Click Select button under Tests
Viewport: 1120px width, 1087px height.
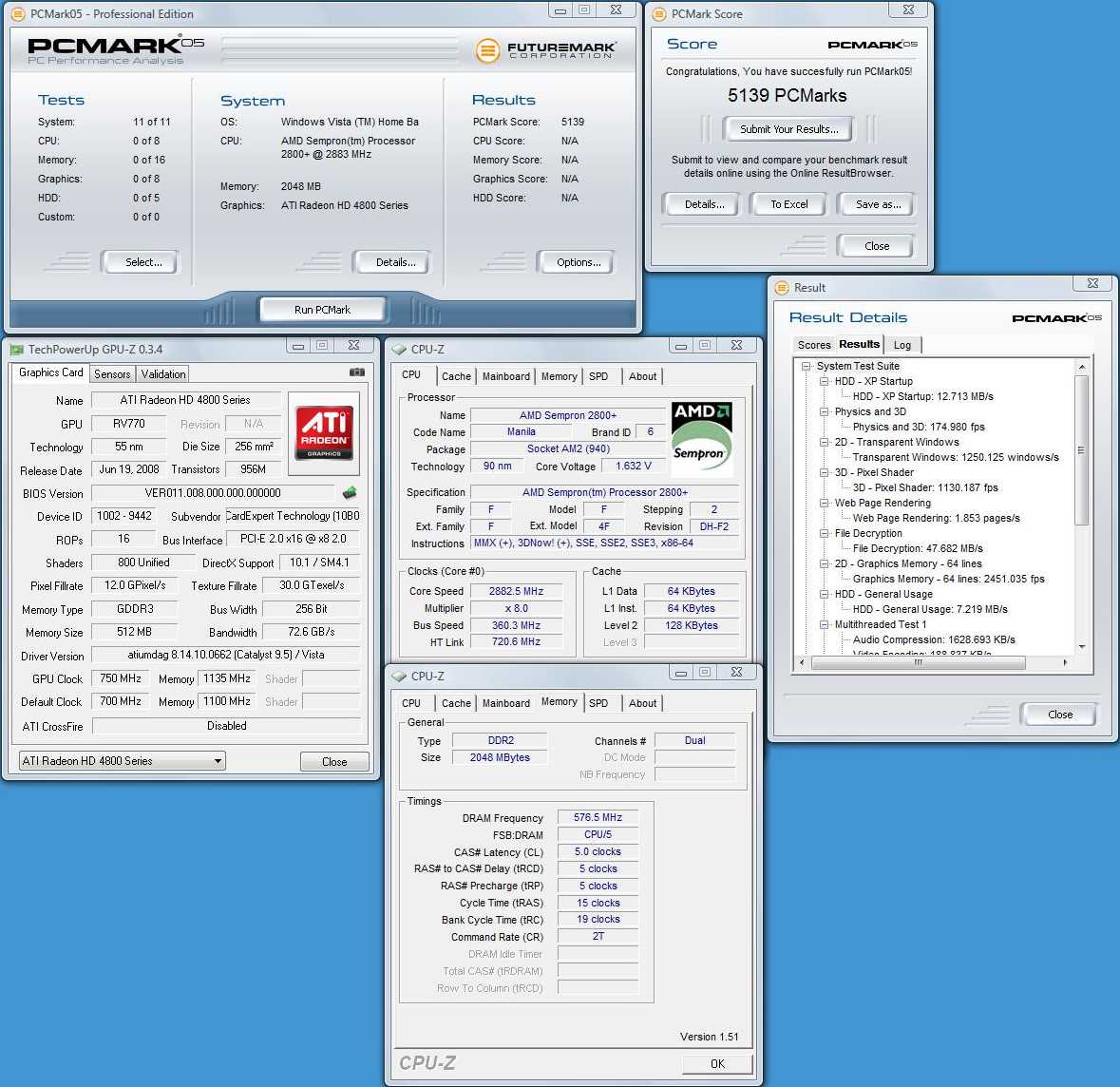142,262
